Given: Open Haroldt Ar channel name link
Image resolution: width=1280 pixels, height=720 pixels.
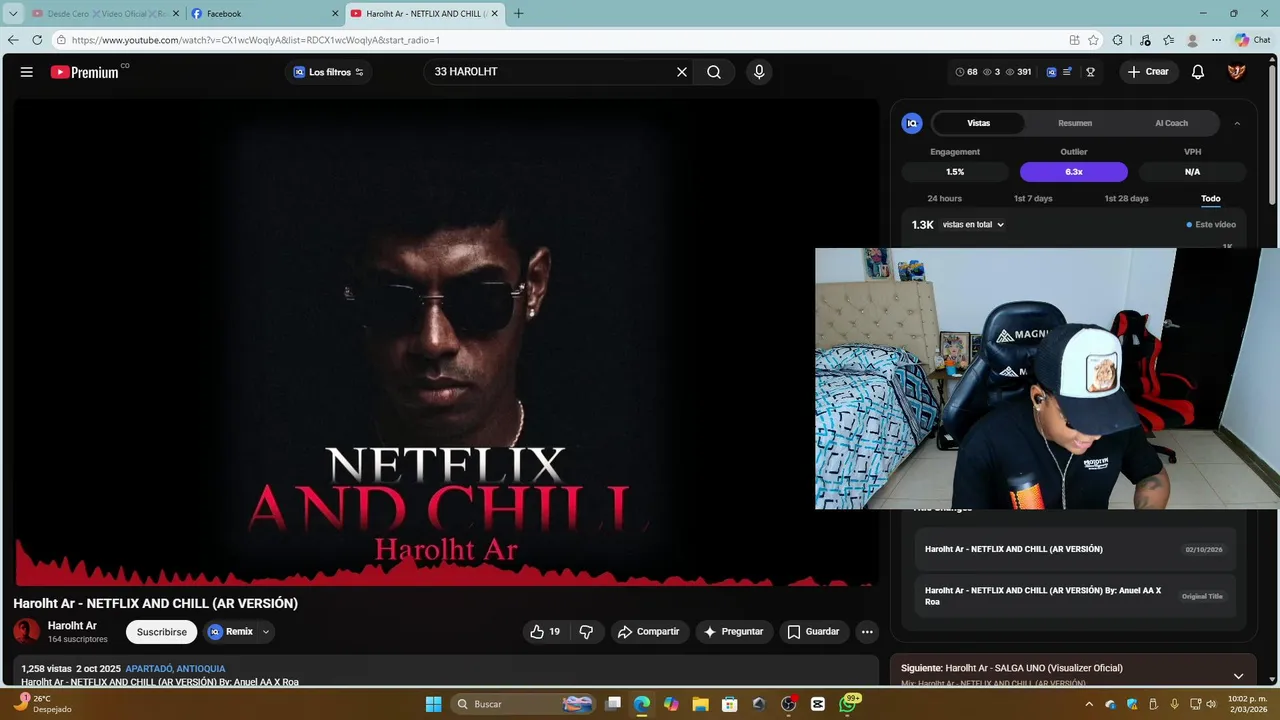Looking at the screenshot, I should tap(72, 626).
